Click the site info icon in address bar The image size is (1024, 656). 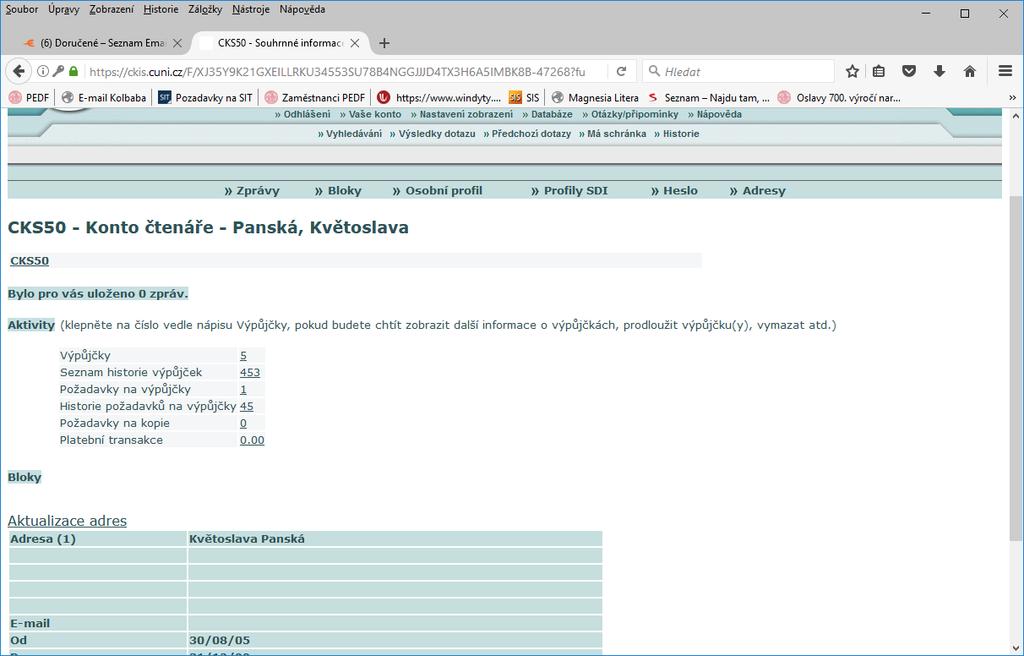(x=42, y=71)
